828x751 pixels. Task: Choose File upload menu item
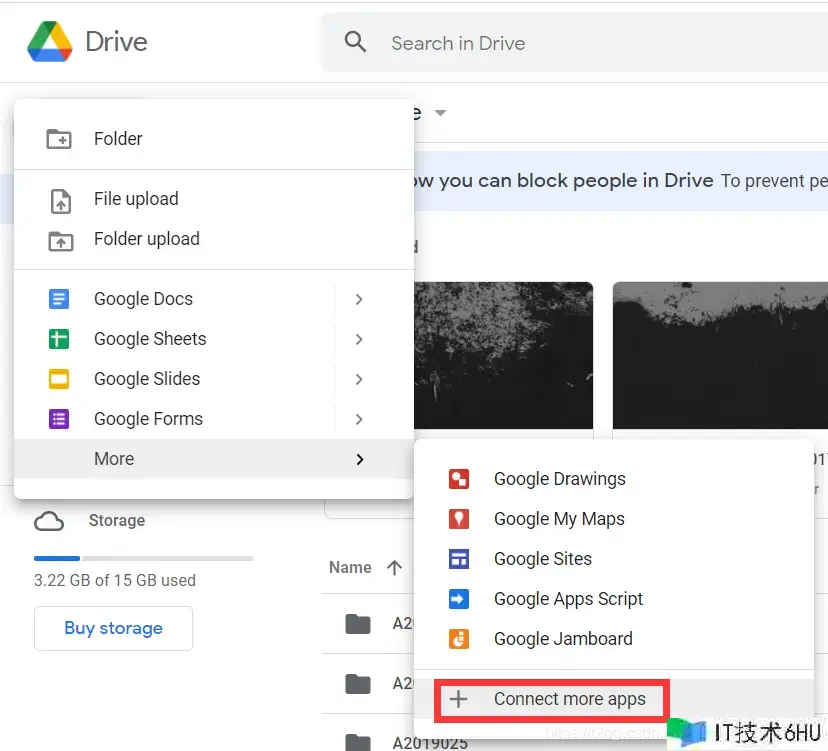214,199
